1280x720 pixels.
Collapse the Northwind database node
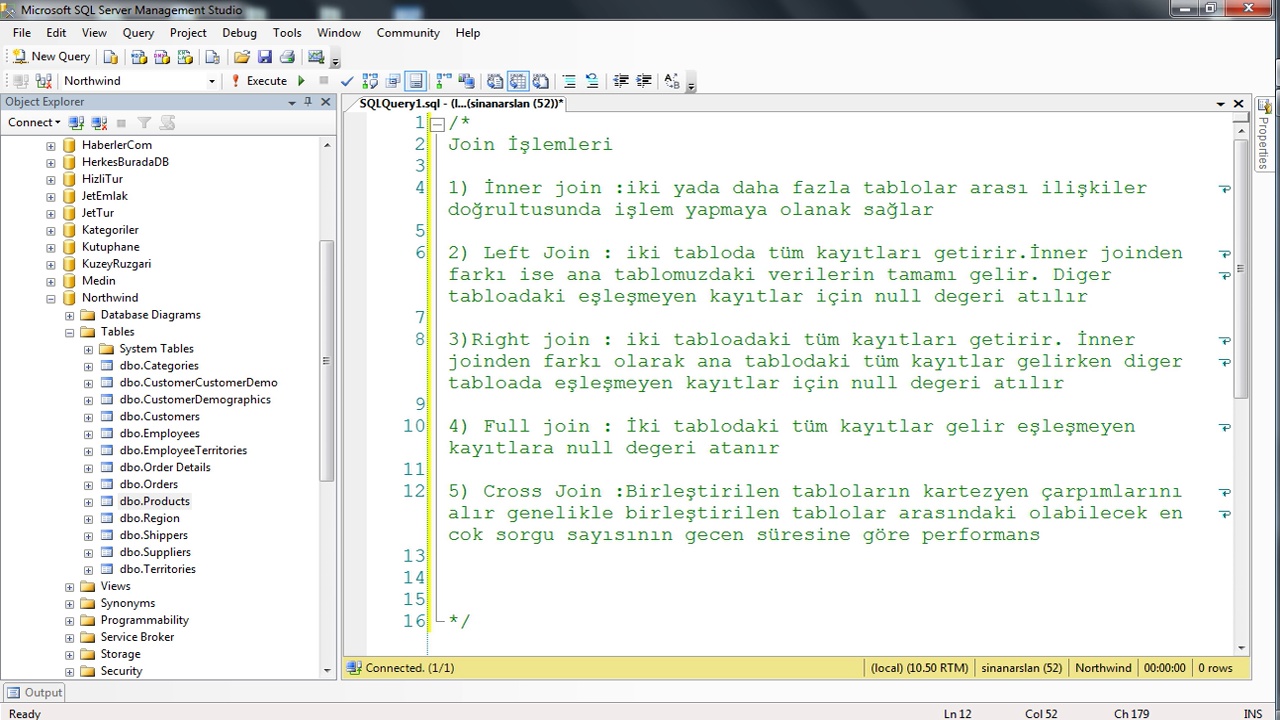[51, 298]
